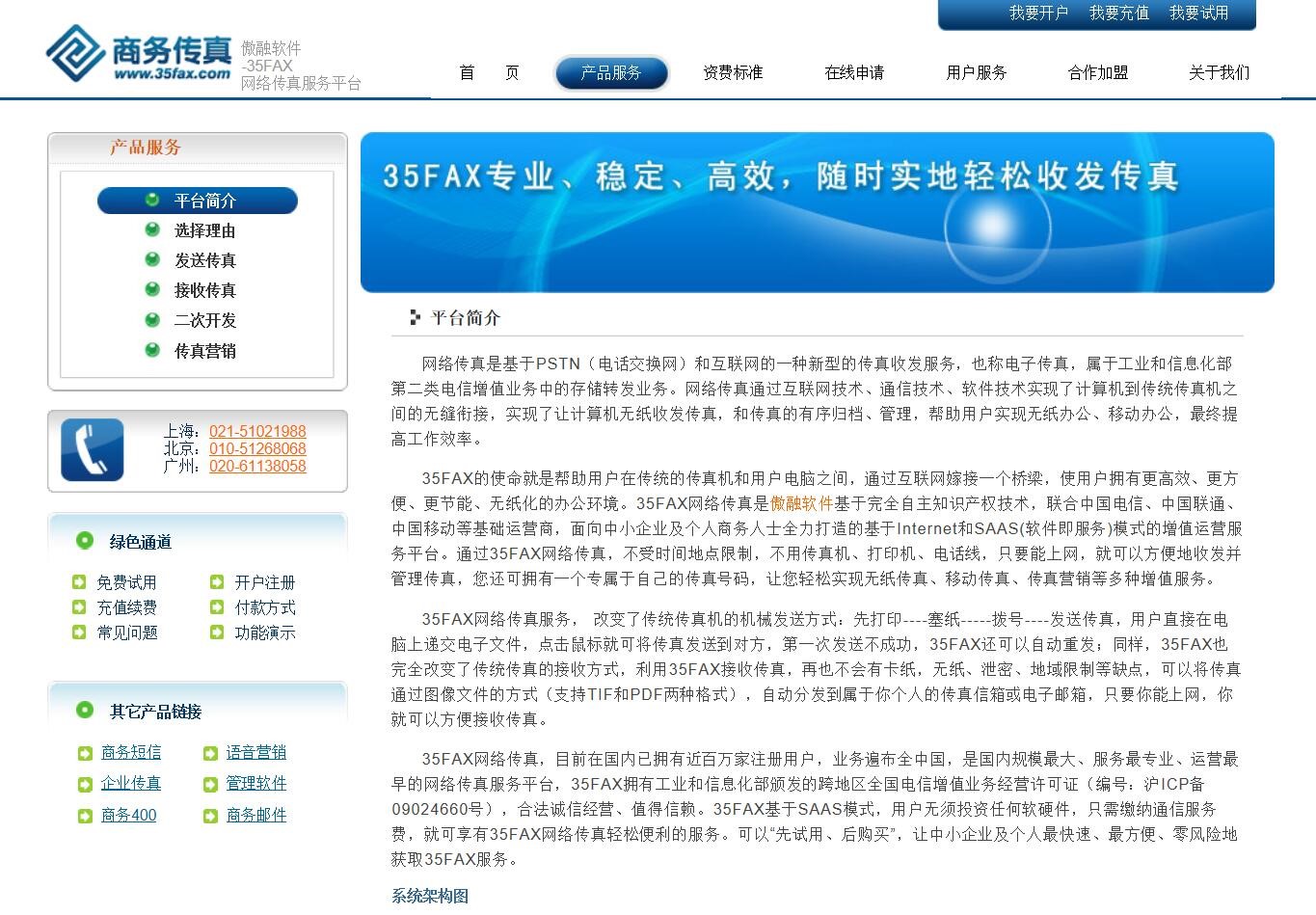The height and width of the screenshot is (915, 1316).
Task: Open the 在线申请 menu item
Action: coord(854,72)
